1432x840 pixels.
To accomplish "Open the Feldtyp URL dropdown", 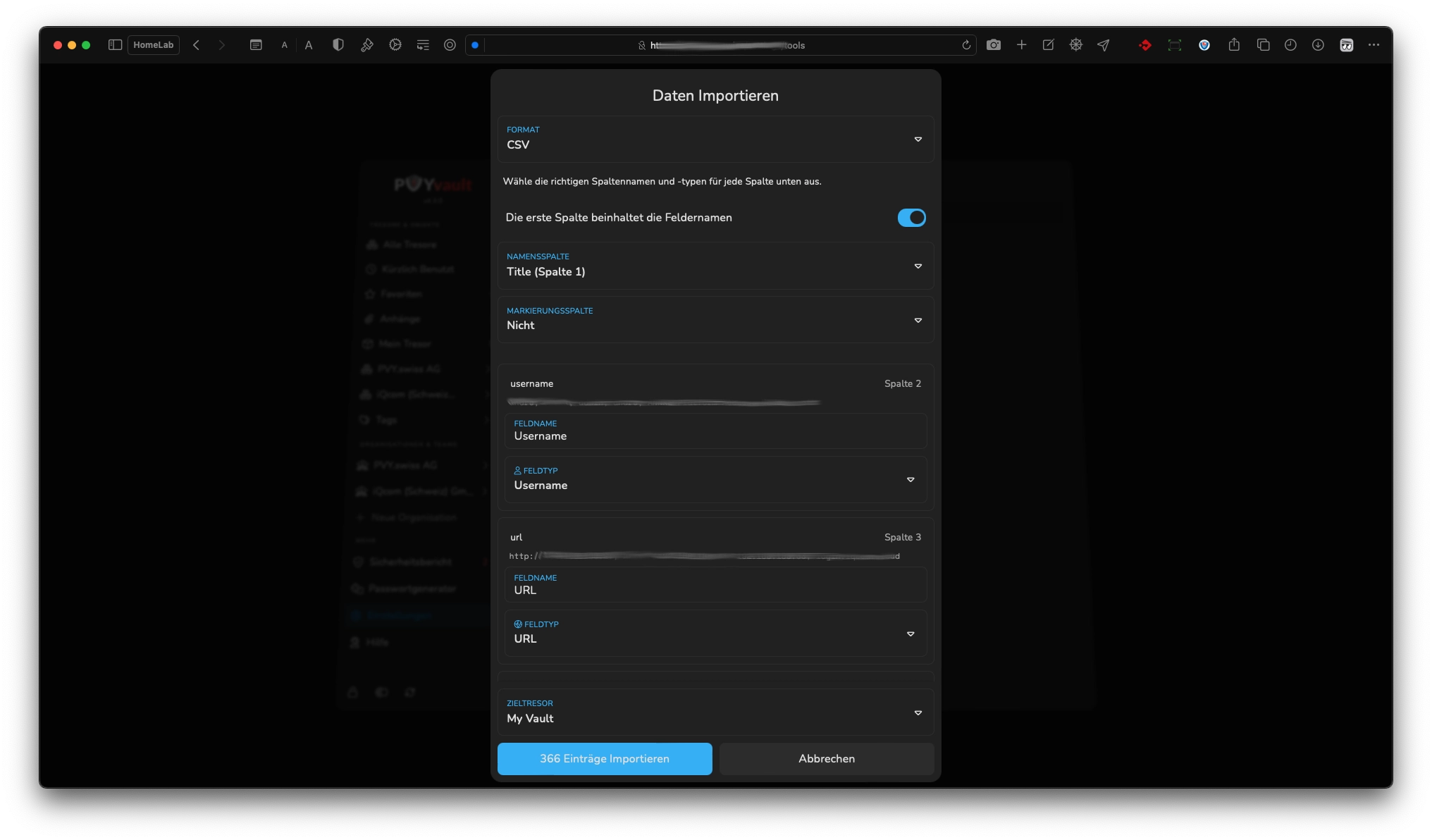I will pyautogui.click(x=715, y=633).
